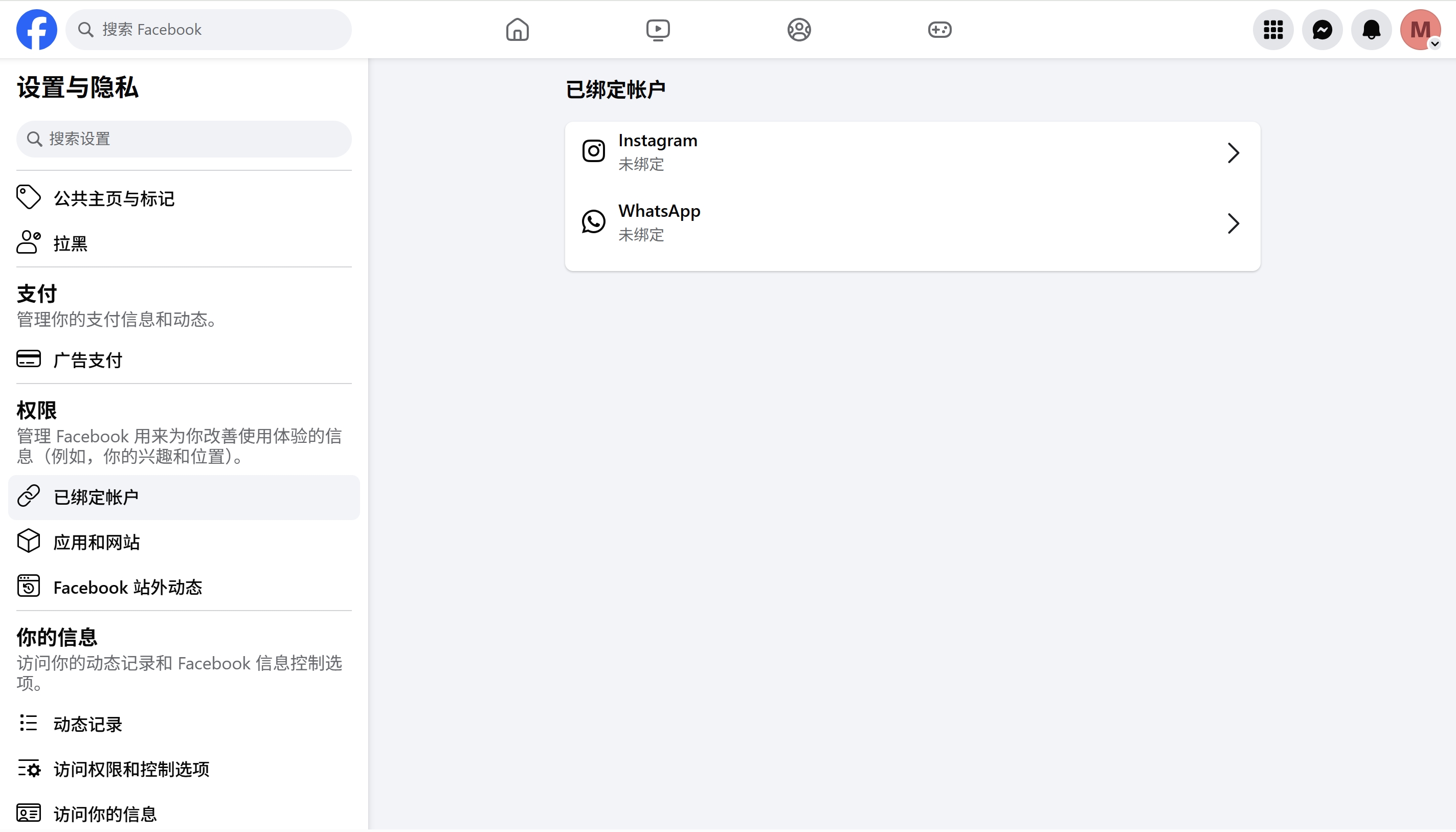Open 公共主页与标记 settings

[x=114, y=198]
